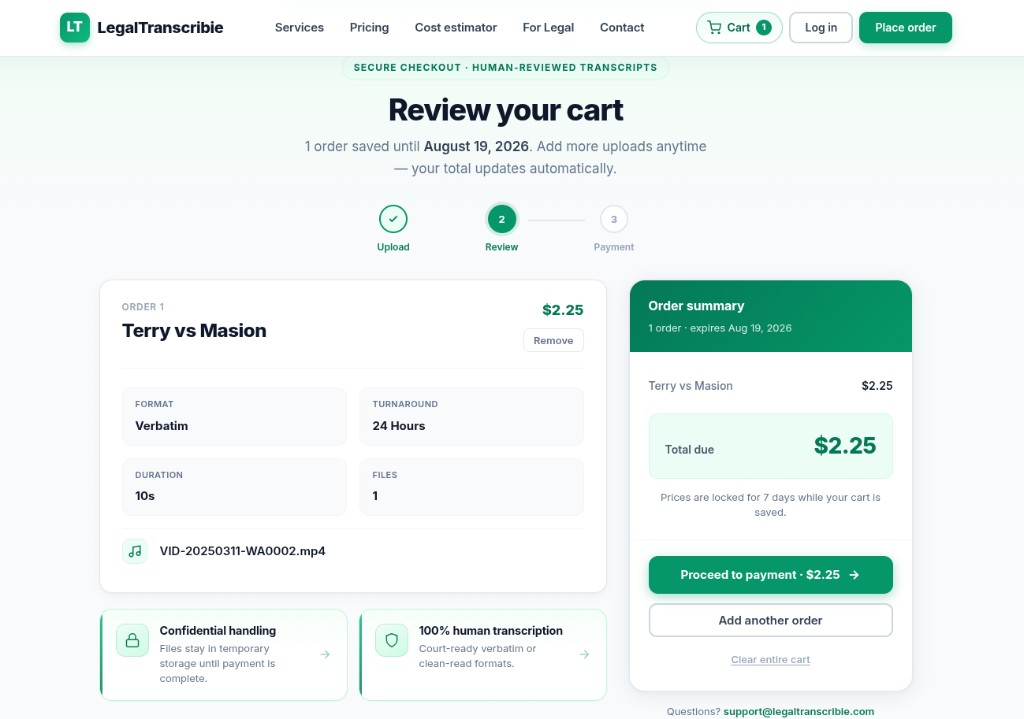Screen dimensions: 1024x719
Task: Click the Terry vs Masion order title
Action: (194, 330)
